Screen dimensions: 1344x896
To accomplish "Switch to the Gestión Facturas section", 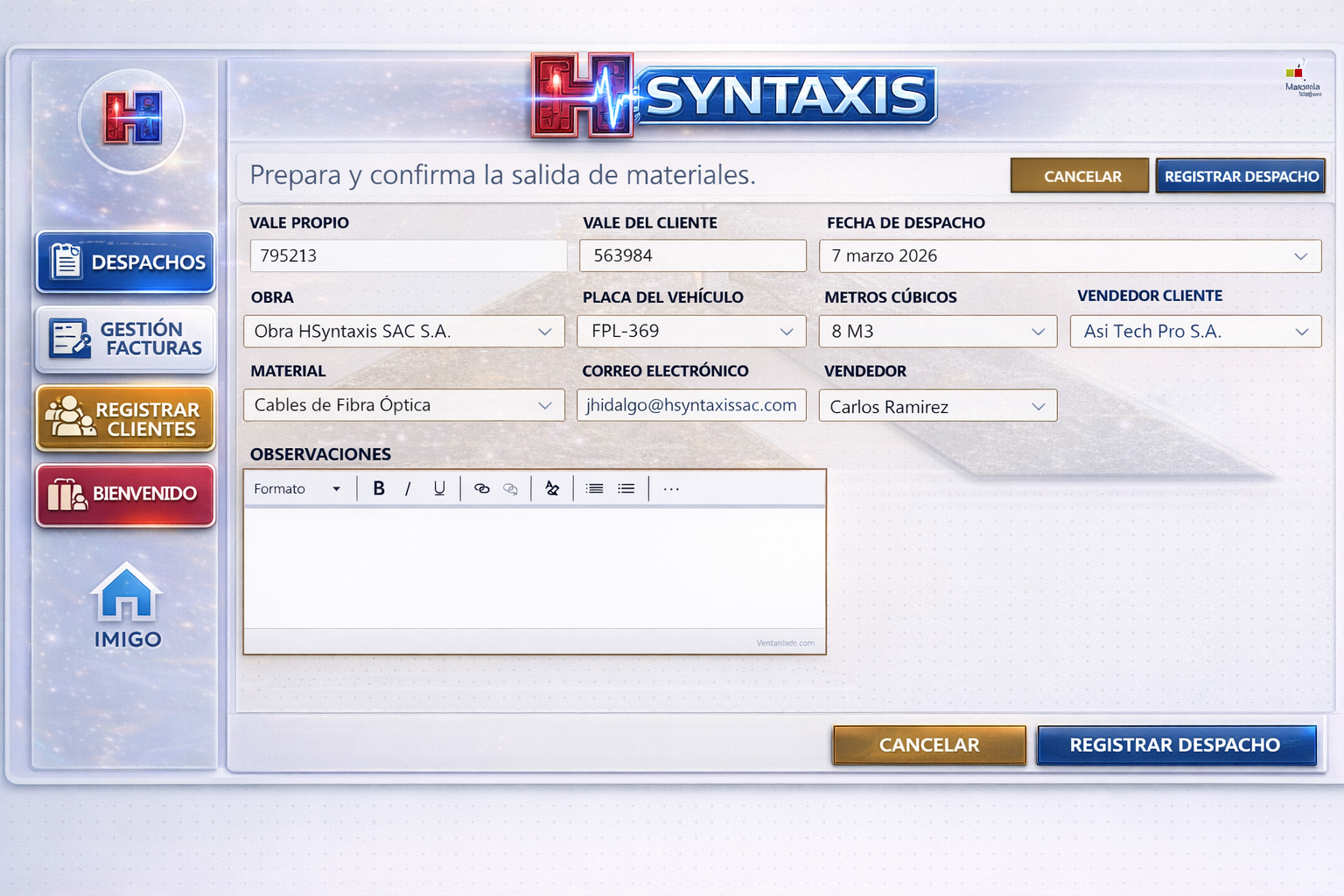I will 125,339.
